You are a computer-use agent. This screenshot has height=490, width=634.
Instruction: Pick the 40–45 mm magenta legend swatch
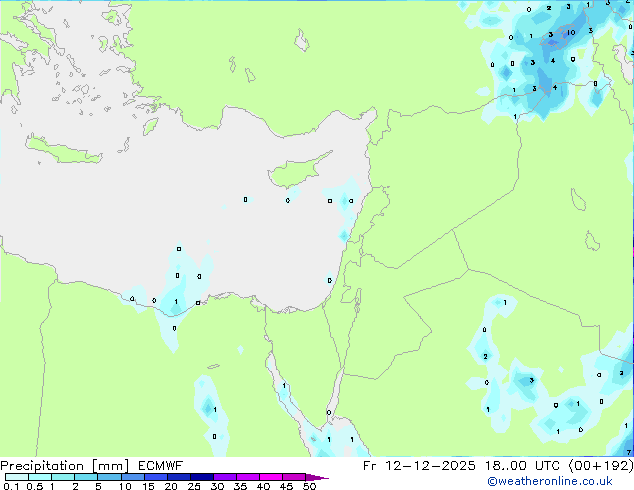[x=271, y=477]
